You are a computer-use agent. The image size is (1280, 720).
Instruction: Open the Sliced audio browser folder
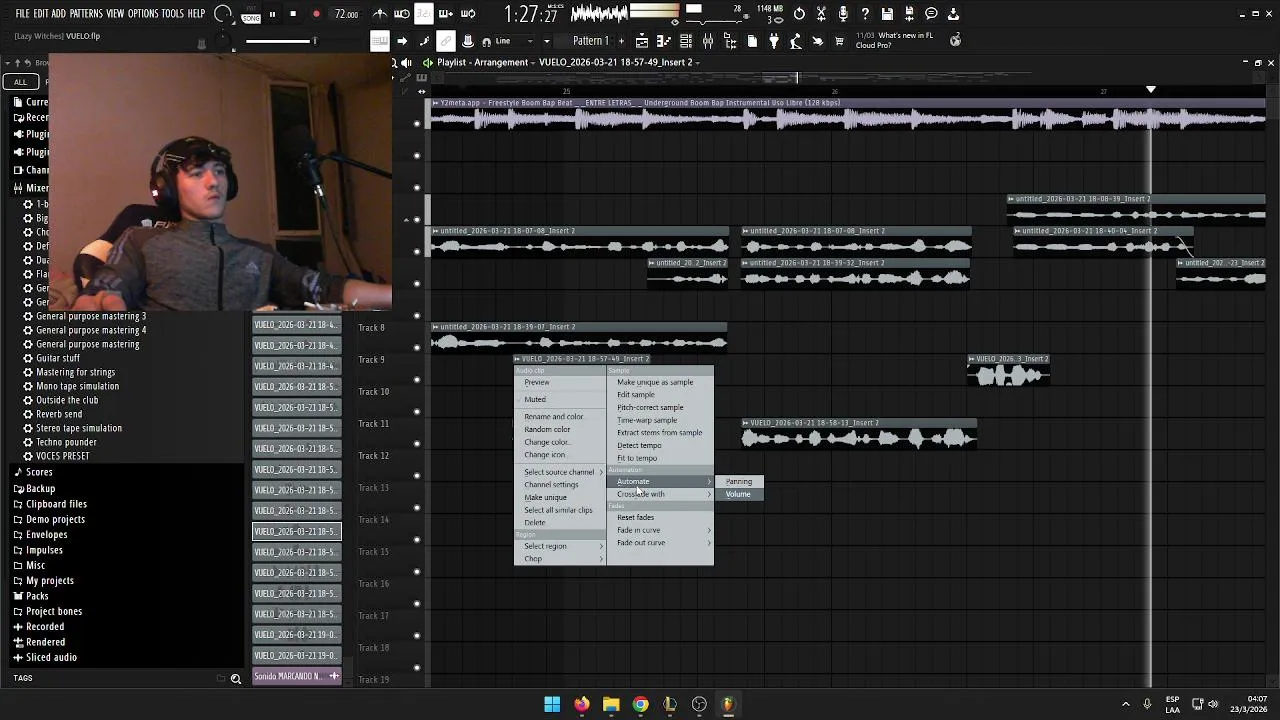pyautogui.click(x=51, y=657)
